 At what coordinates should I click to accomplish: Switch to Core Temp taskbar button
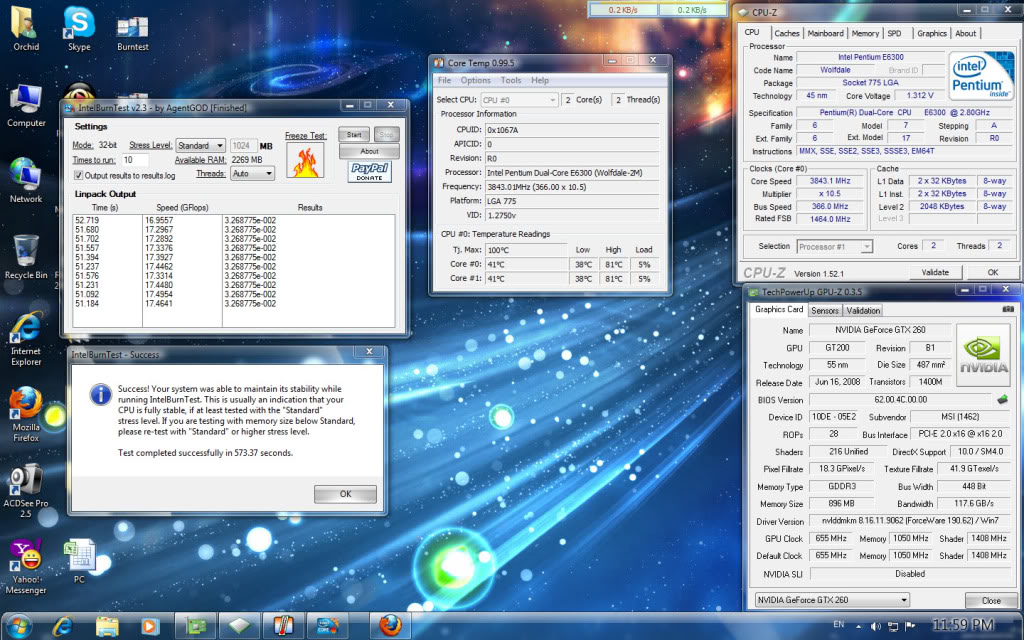(283, 626)
